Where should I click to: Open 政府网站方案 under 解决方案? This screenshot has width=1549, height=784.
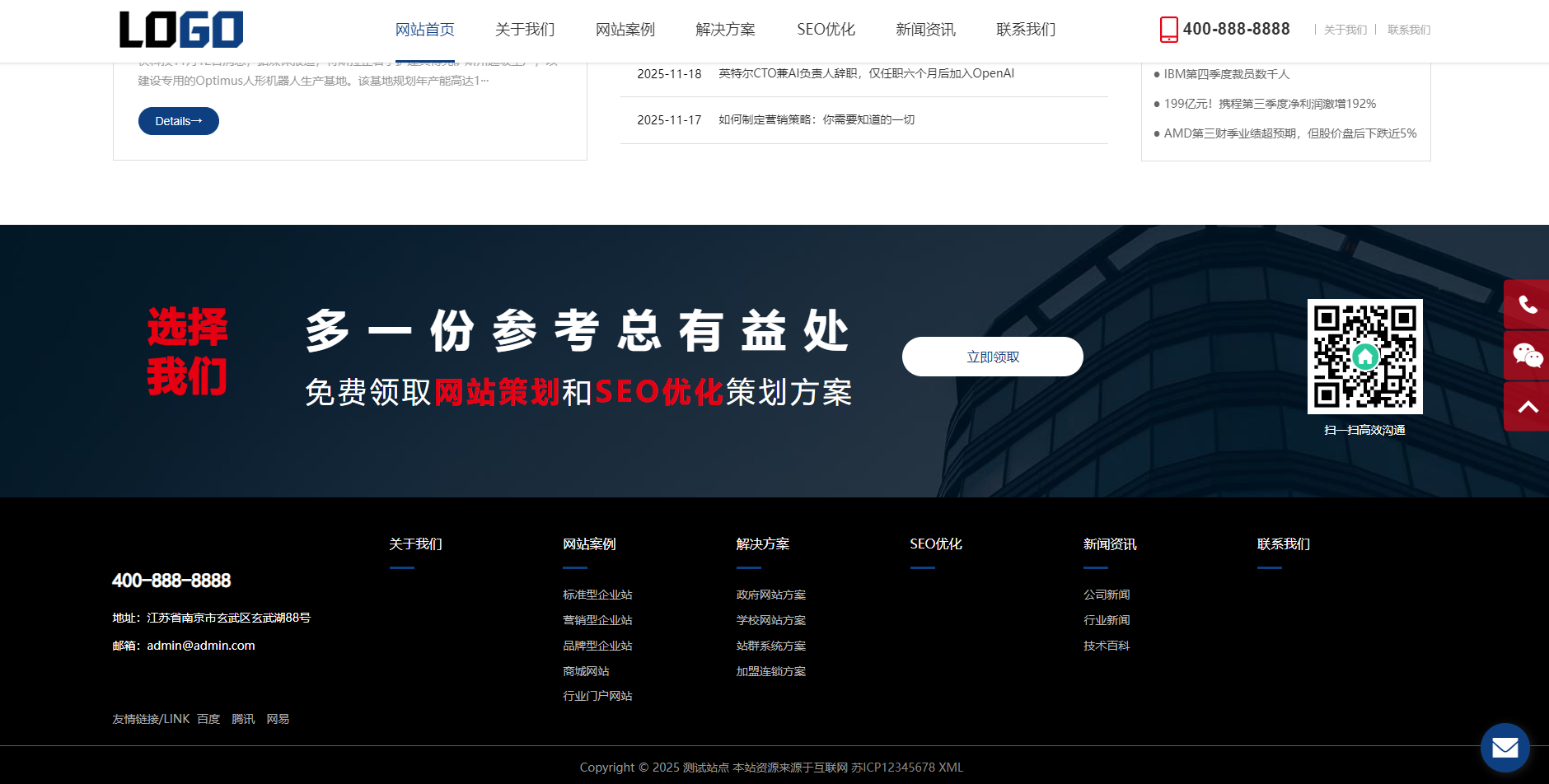[771, 594]
